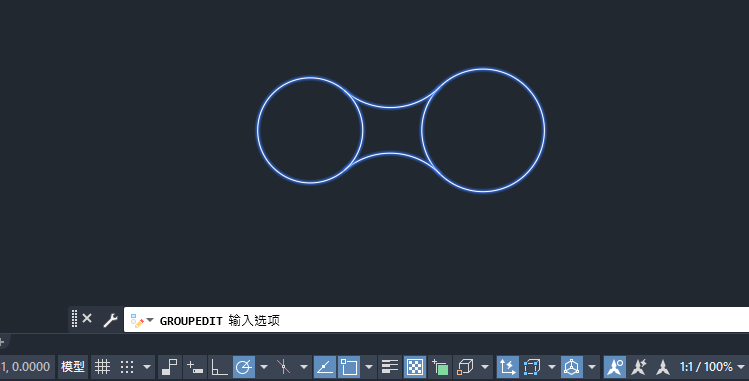Open polar tracking angle dropdown
The height and width of the screenshot is (381, 749).
point(264,367)
